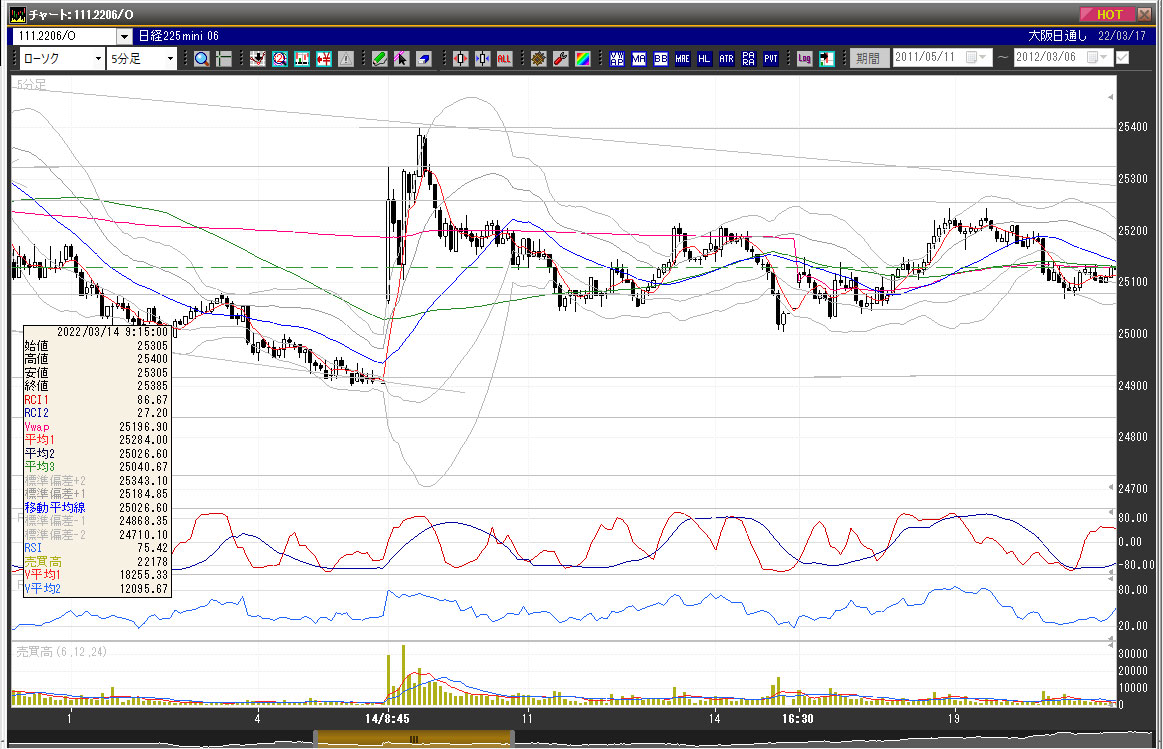The image size is (1163, 749).
Task: Open the start date 2011/05/11 calendar picker
Action: click(x=977, y=58)
